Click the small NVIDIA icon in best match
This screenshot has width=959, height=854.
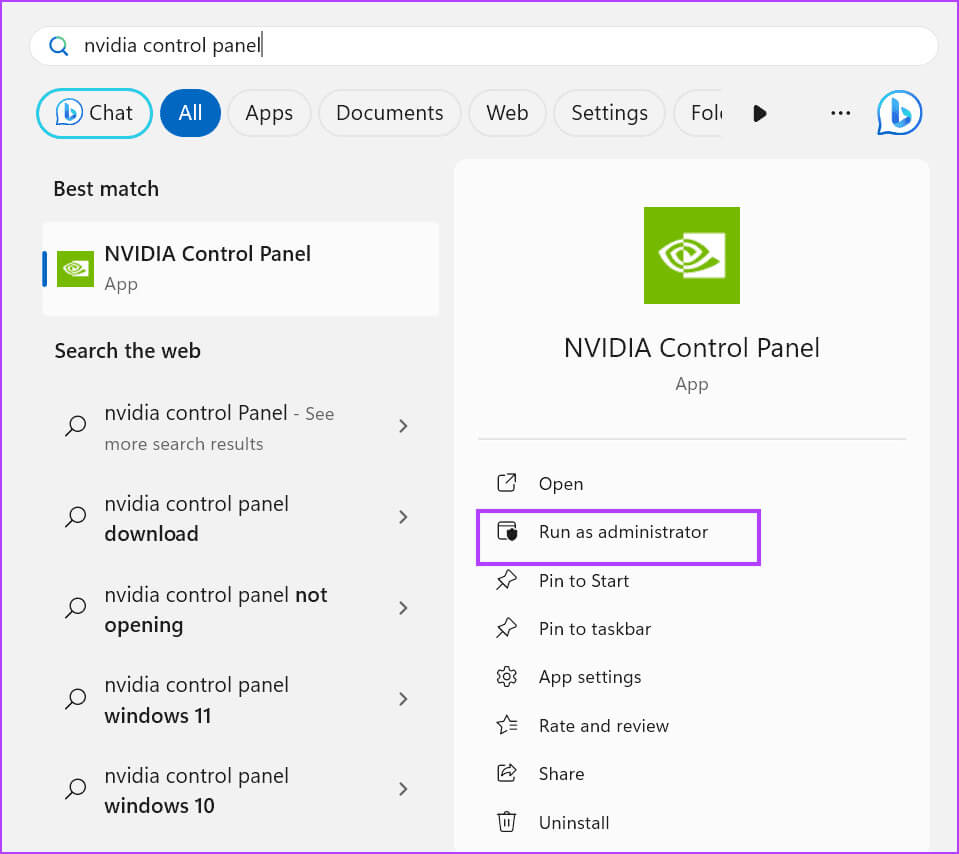coord(75,269)
